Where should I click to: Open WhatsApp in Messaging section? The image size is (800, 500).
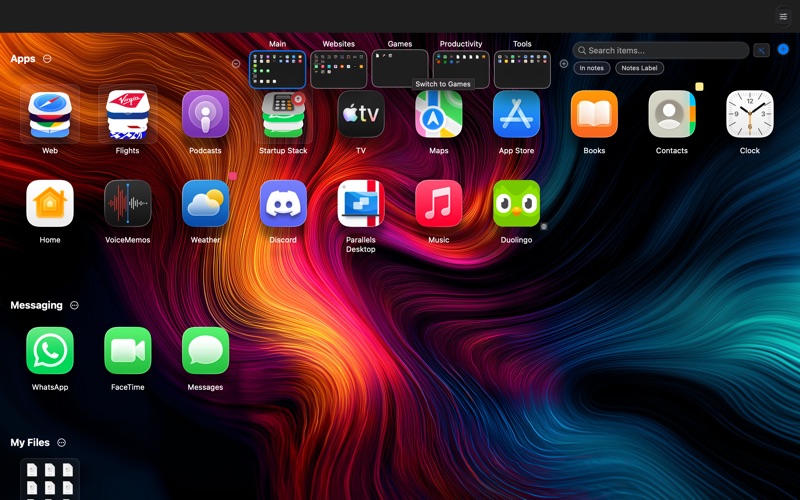click(49, 351)
